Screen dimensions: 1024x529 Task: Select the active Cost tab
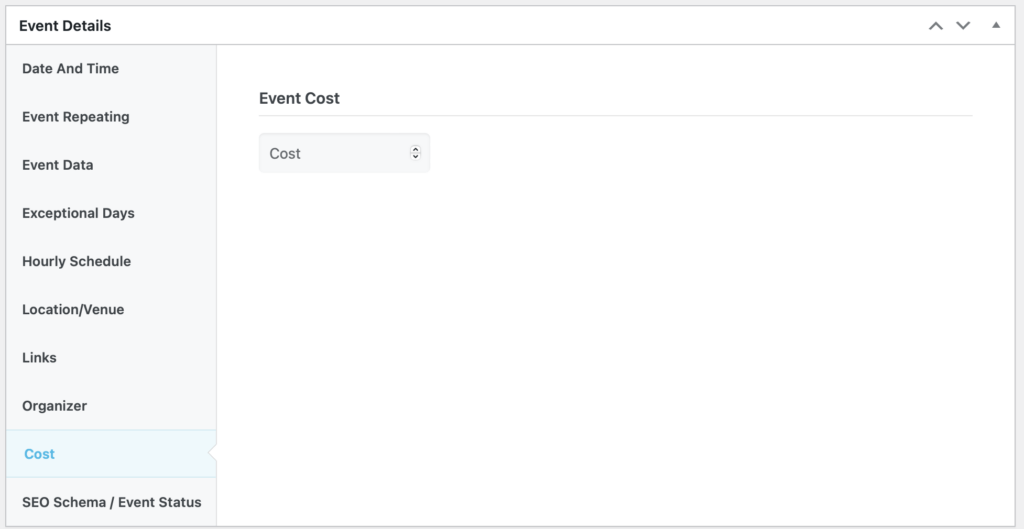tap(40, 454)
